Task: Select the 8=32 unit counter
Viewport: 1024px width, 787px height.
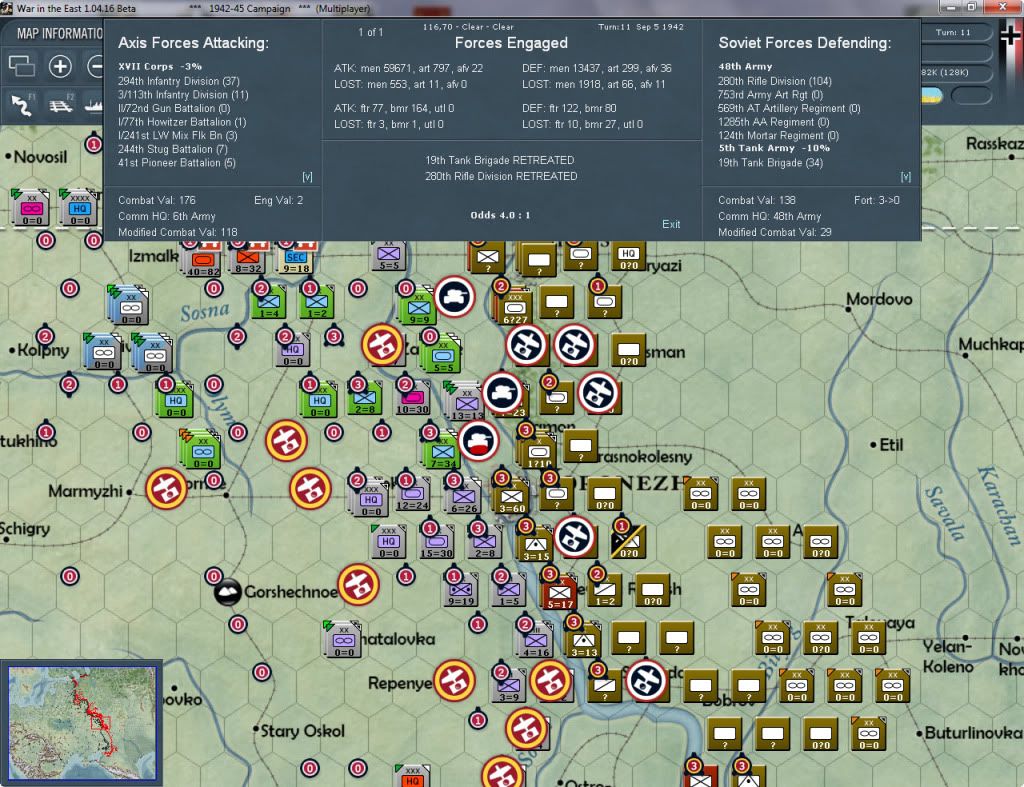Action: click(248, 259)
